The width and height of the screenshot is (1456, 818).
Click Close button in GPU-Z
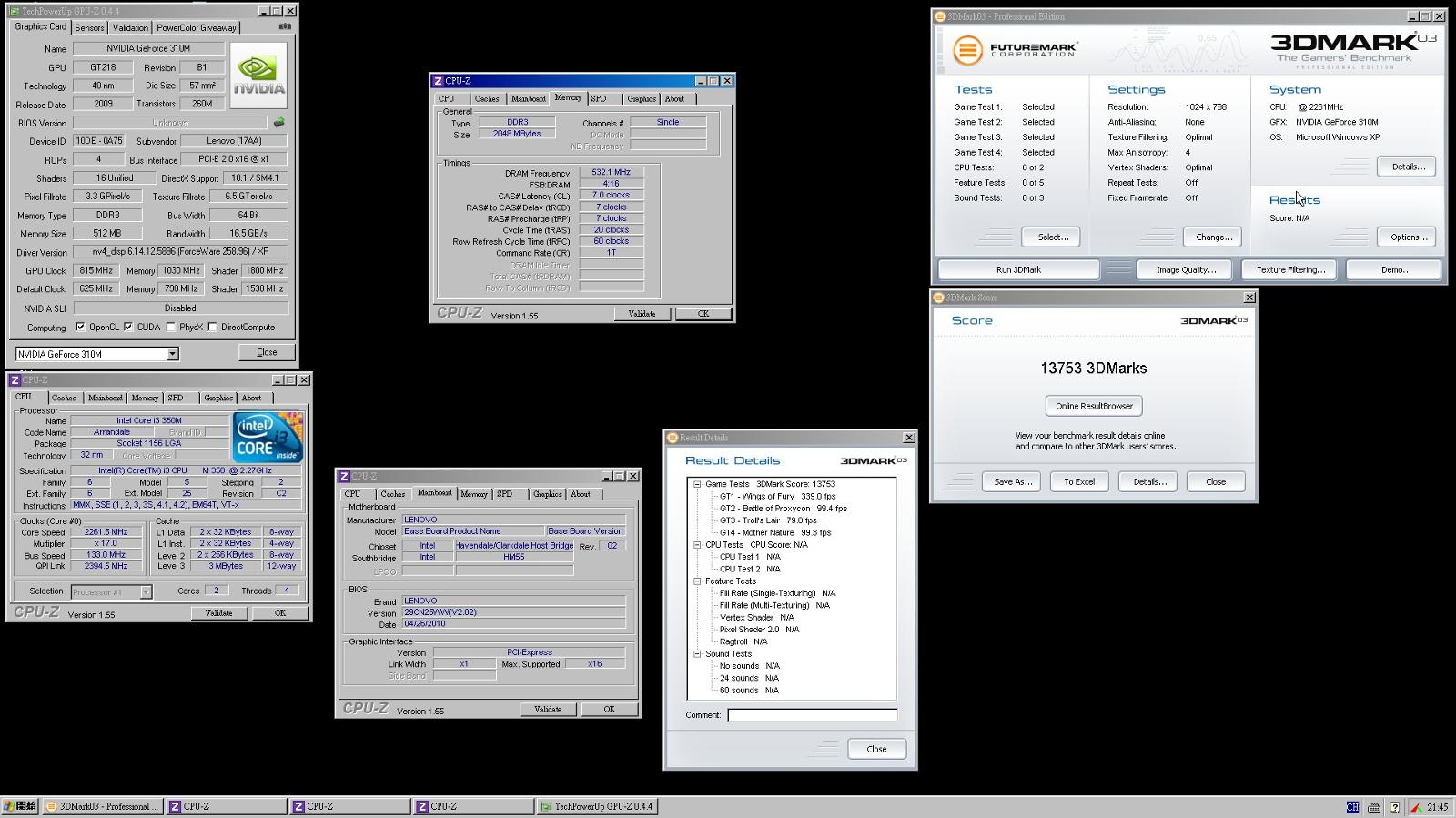[x=267, y=352]
